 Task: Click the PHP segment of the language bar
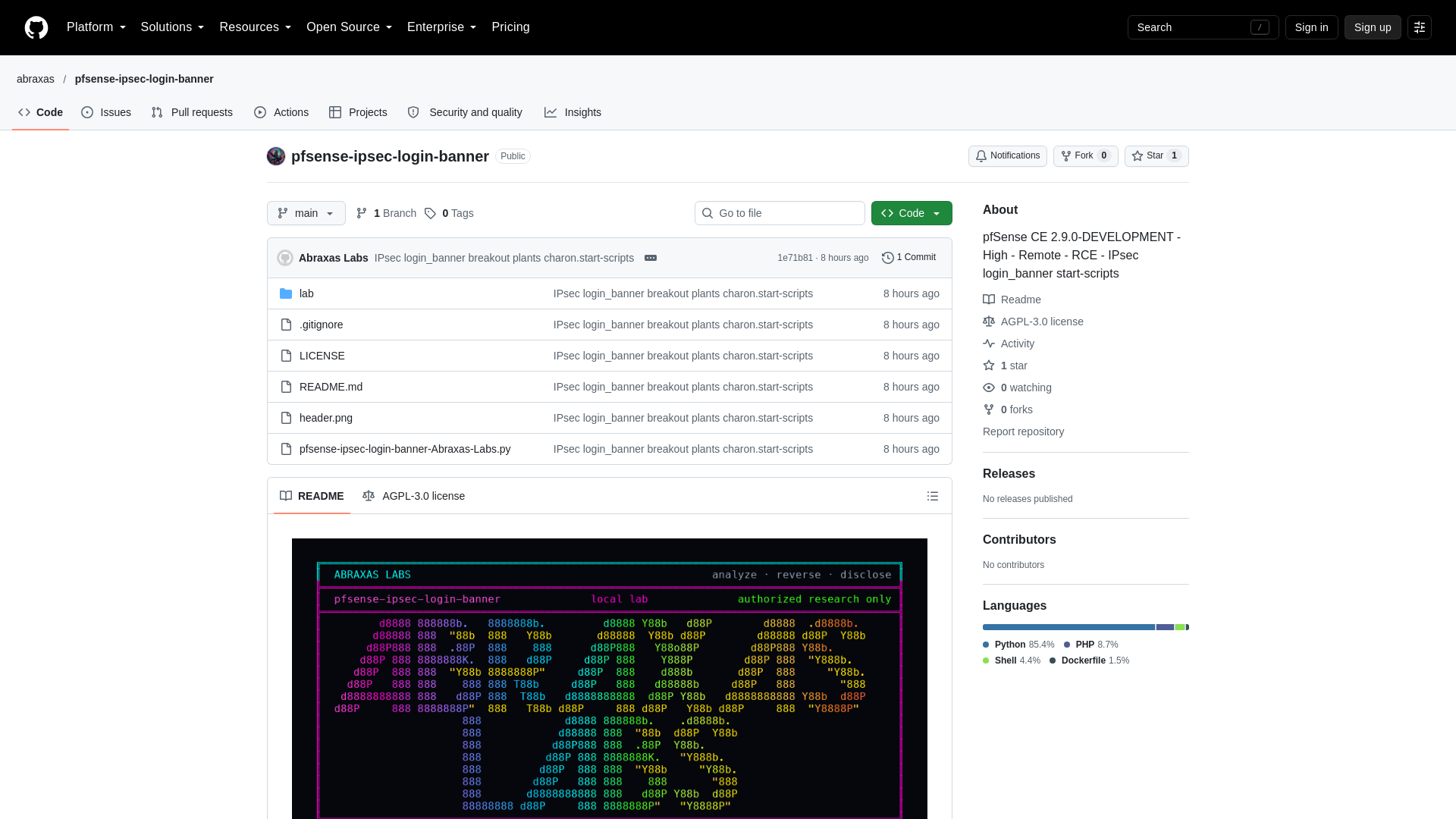pos(1165,627)
